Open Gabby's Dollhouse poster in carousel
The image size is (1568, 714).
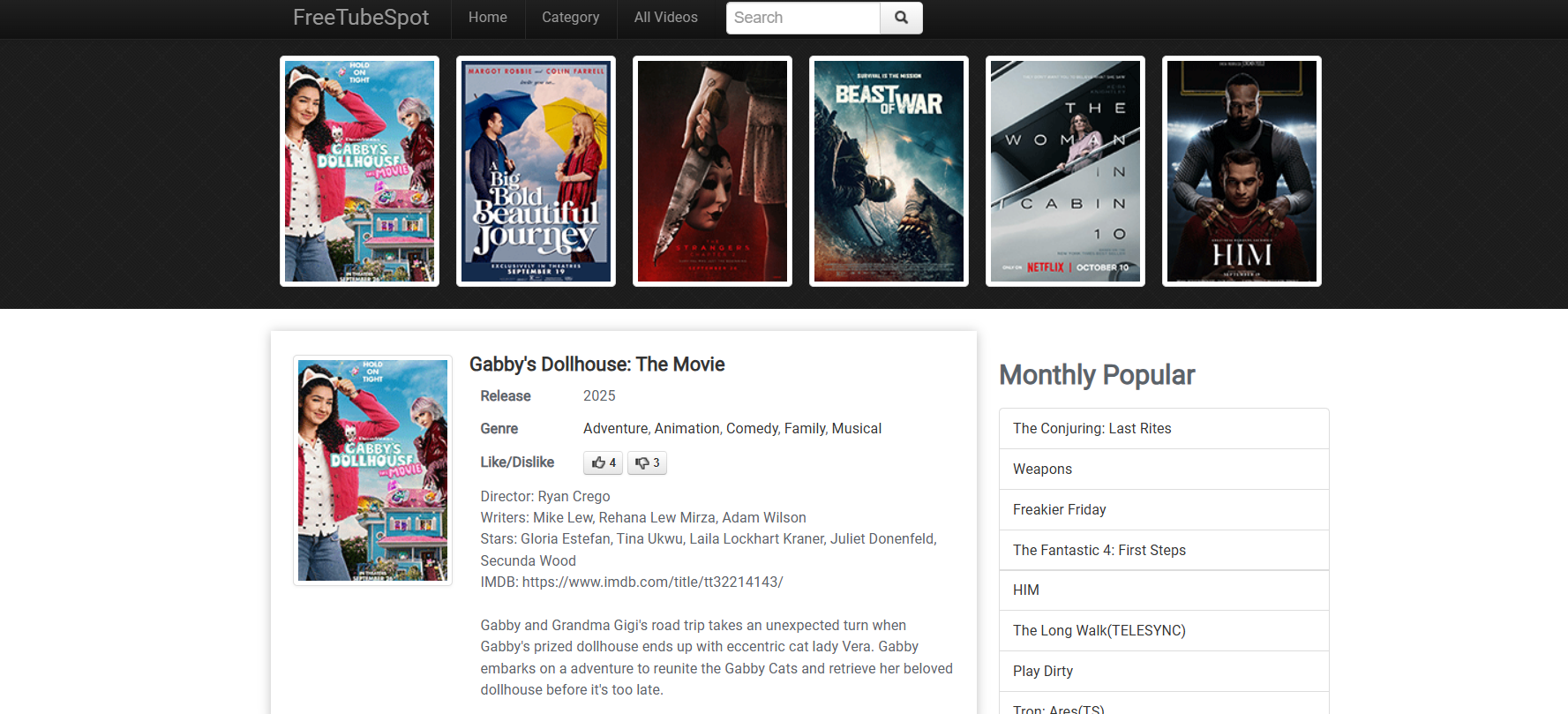[x=359, y=171]
